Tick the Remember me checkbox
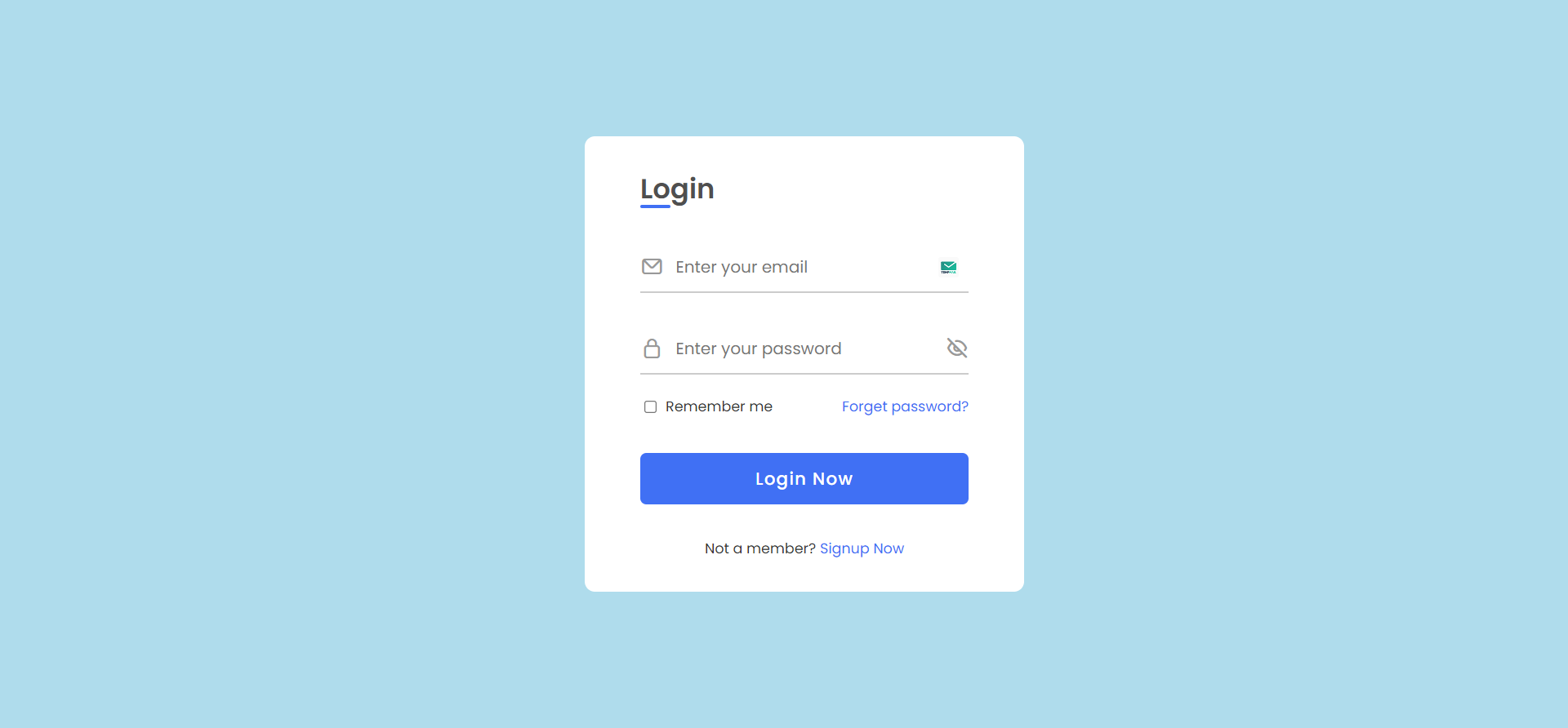The image size is (1568, 728). [x=650, y=406]
